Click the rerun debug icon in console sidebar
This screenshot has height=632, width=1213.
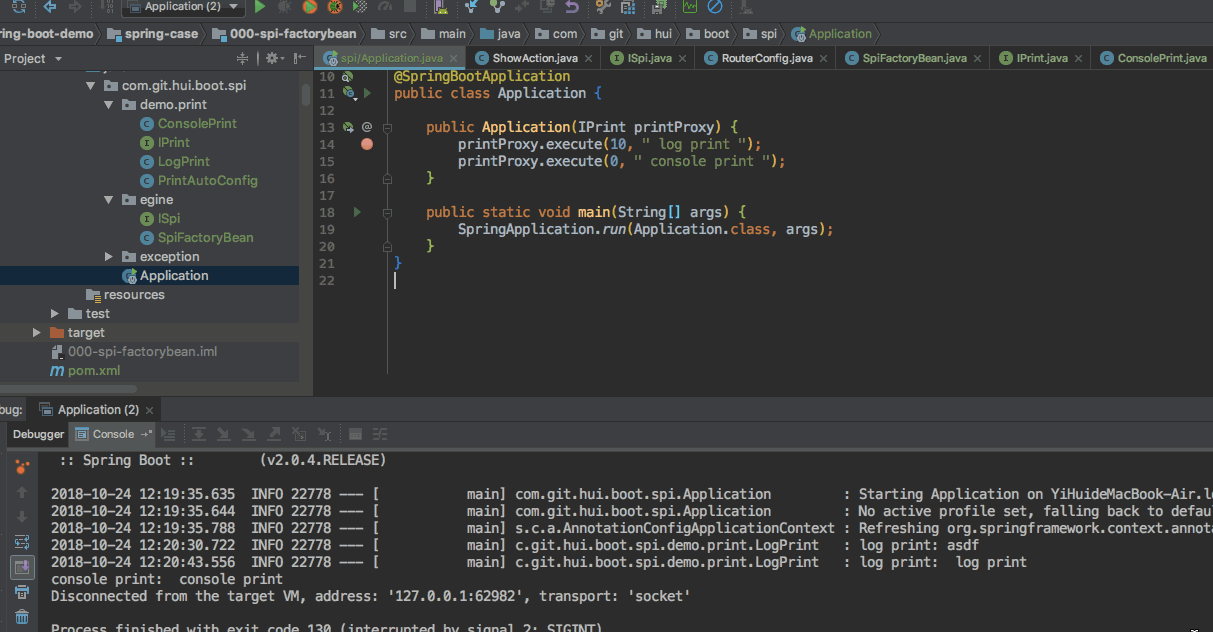pyautogui.click(x=22, y=467)
